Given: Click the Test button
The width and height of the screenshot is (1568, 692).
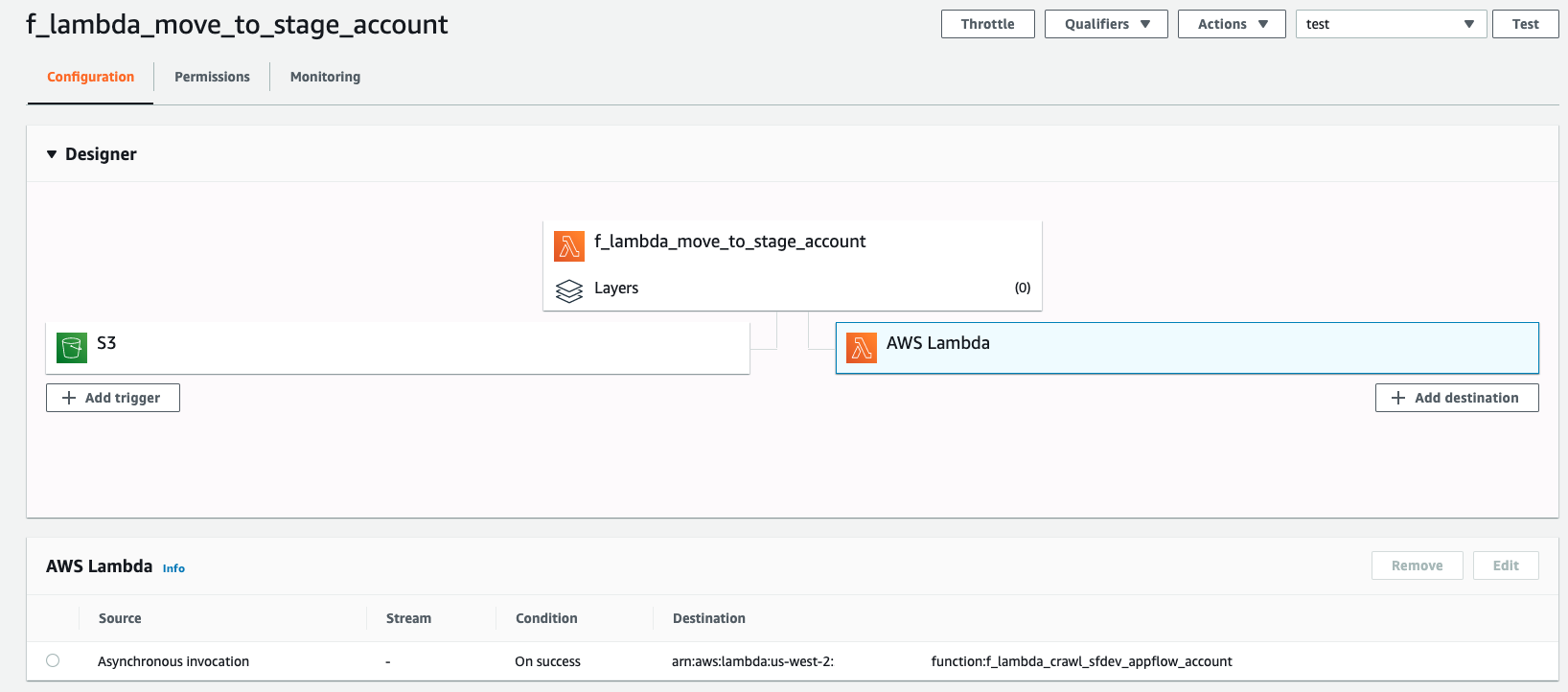Looking at the screenshot, I should coord(1526,24).
